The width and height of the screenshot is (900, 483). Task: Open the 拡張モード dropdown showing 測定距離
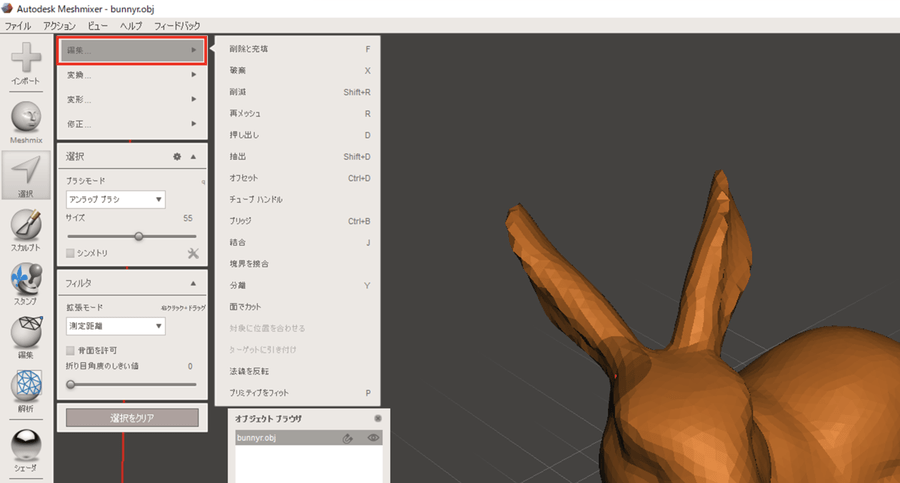pos(116,326)
